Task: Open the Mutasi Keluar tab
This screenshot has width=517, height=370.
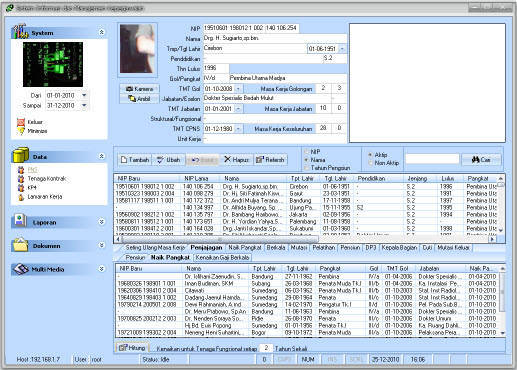Action: pos(453,248)
